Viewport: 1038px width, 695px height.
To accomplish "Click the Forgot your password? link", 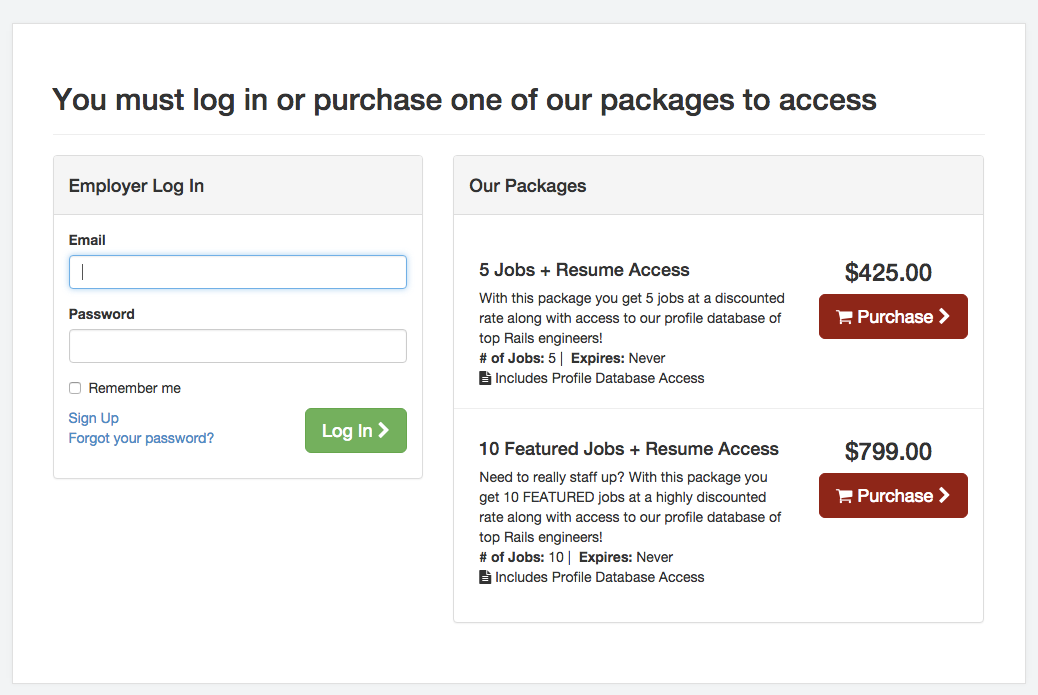I will 141,438.
